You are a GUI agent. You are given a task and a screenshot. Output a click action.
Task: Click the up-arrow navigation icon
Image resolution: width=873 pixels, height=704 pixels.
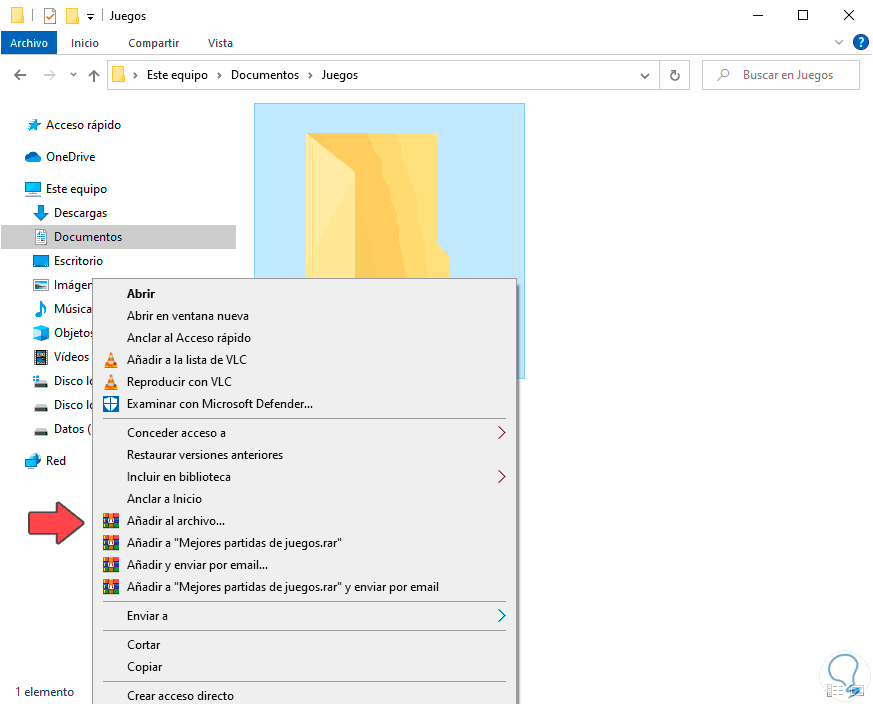coord(93,75)
